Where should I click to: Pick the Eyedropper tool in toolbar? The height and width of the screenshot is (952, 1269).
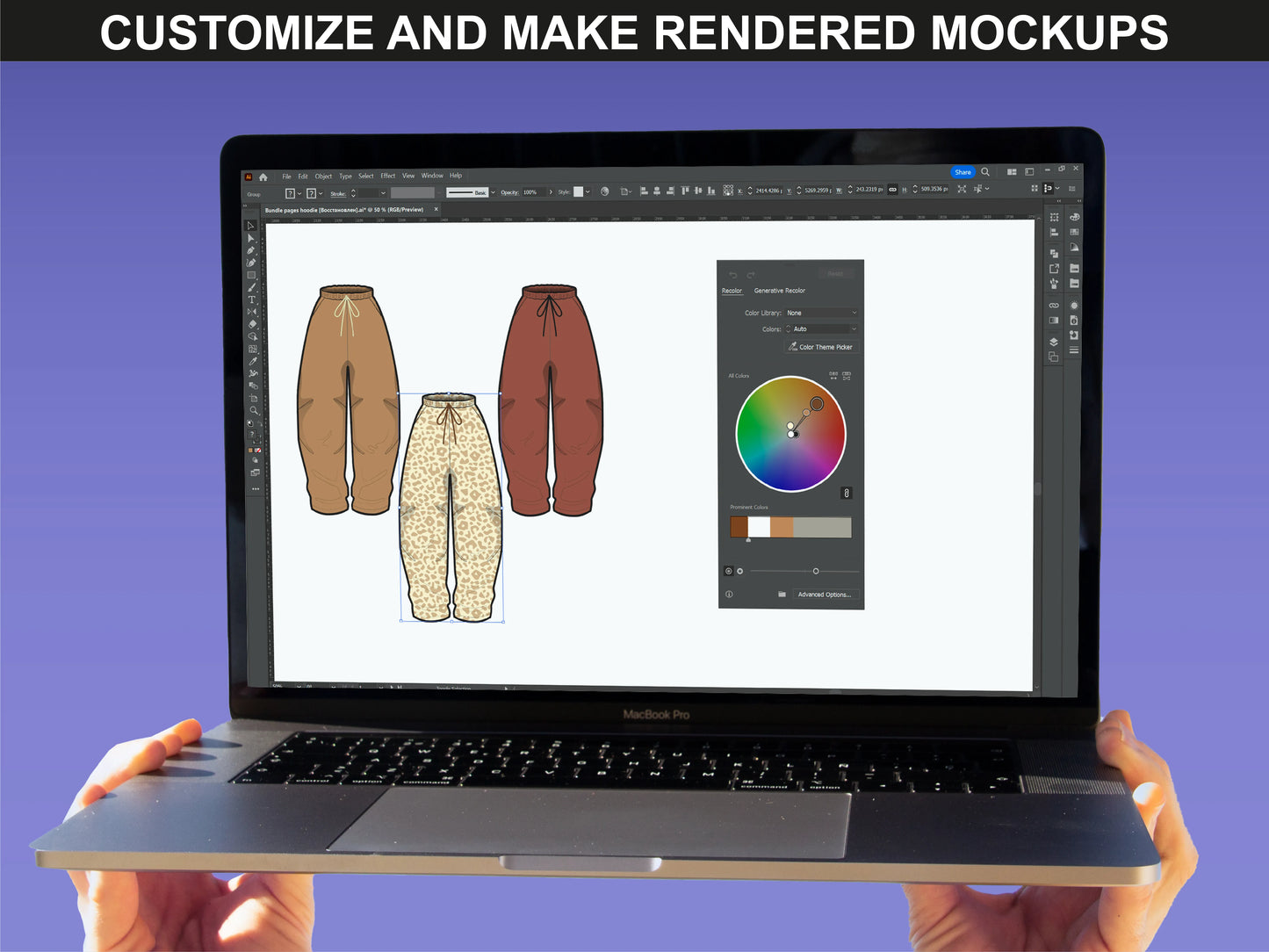[253, 361]
